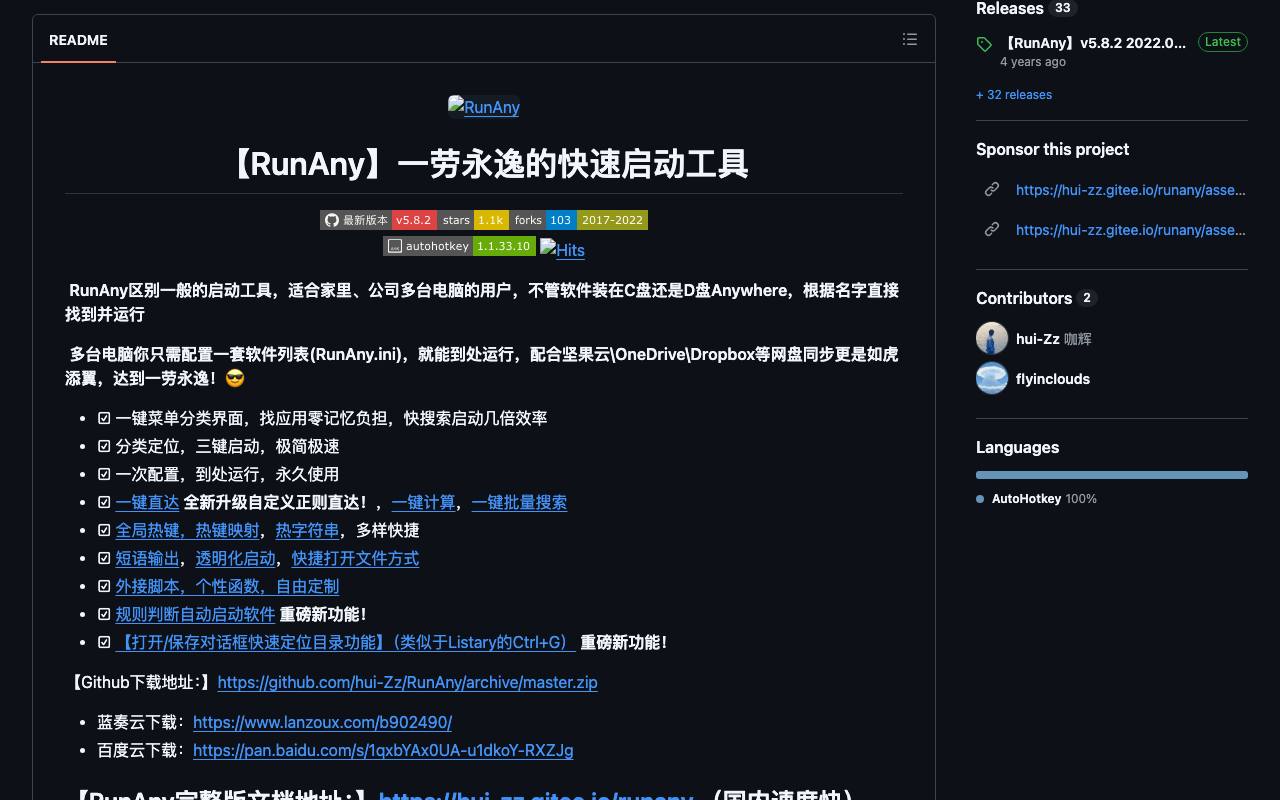View the + 32 releases link

pyautogui.click(x=1014, y=95)
